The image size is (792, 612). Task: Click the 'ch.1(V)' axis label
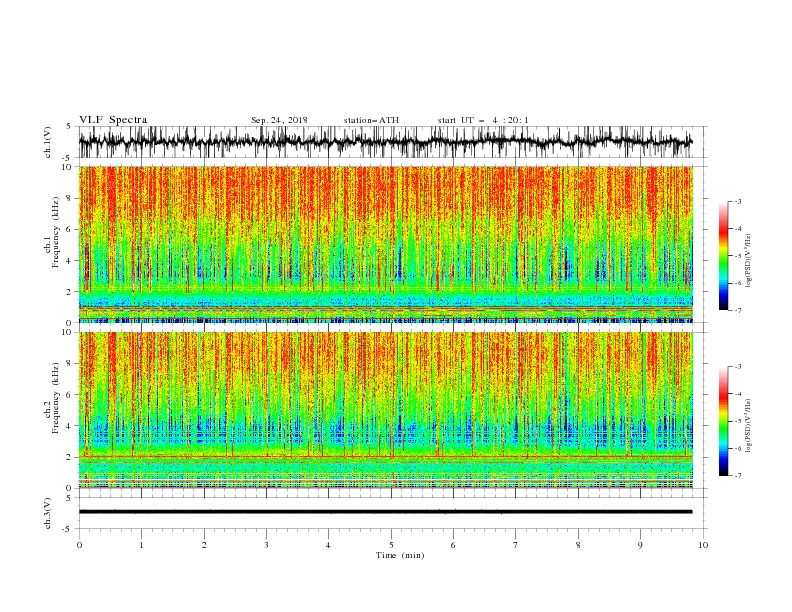pos(48,142)
